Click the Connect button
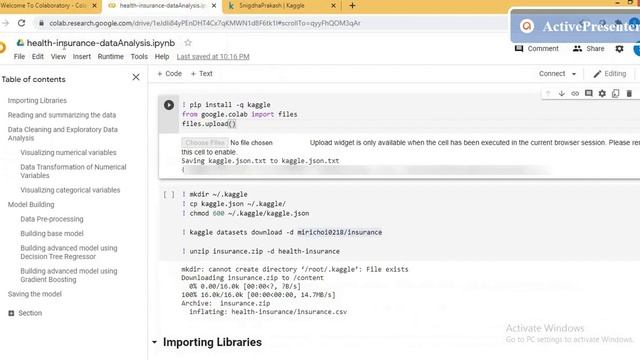This screenshot has width=640, height=360. 552,74
